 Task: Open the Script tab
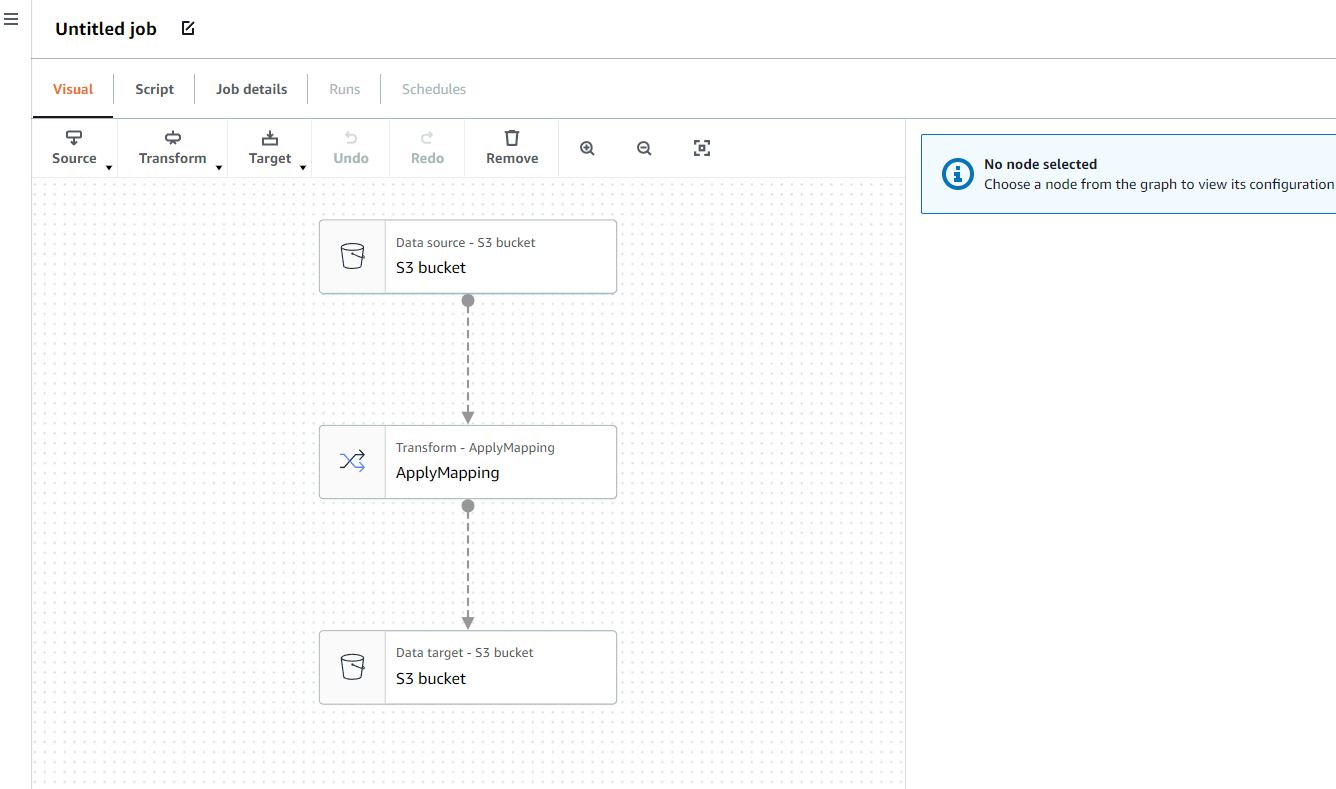click(x=155, y=89)
